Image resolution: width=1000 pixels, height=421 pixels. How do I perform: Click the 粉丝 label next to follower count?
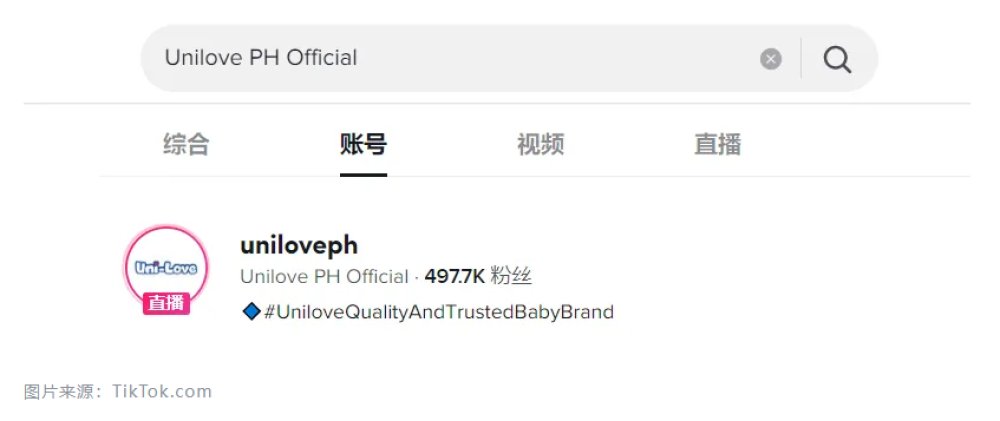511,276
